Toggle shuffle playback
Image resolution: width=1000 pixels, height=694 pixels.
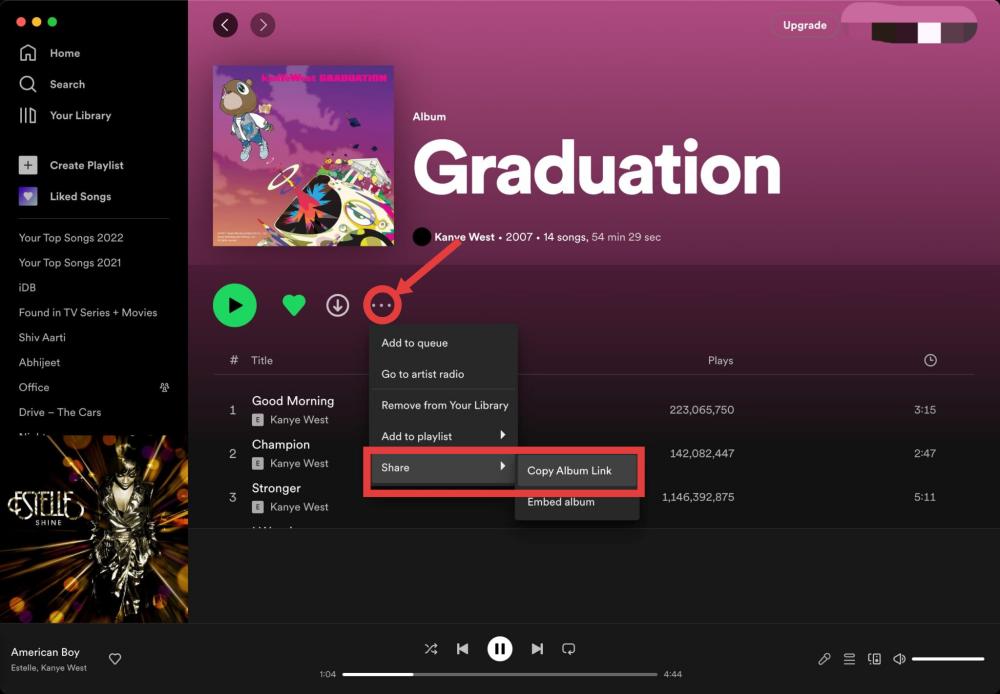(x=430, y=649)
